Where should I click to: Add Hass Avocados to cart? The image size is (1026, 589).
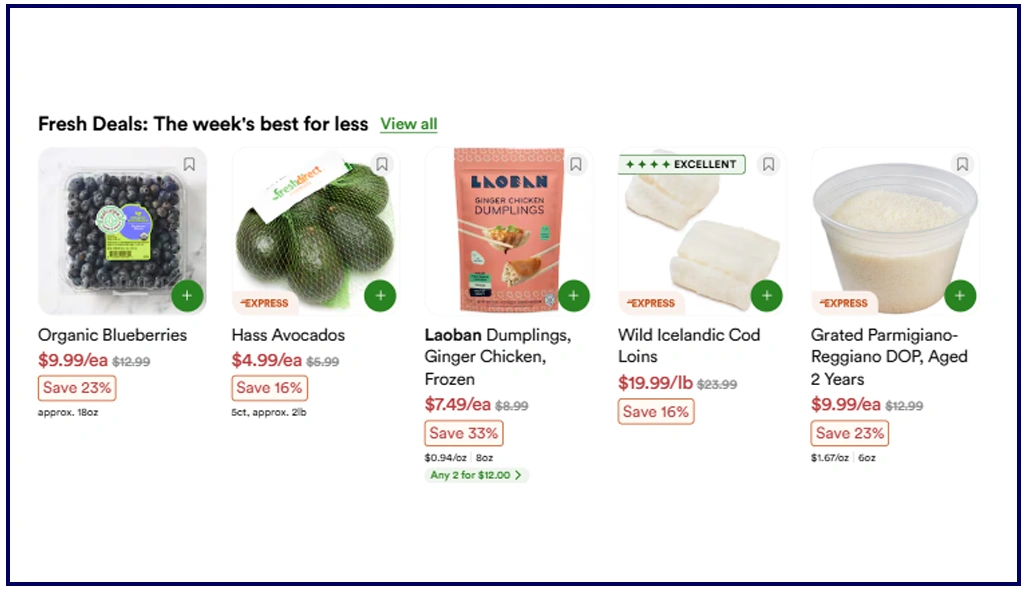coord(380,296)
